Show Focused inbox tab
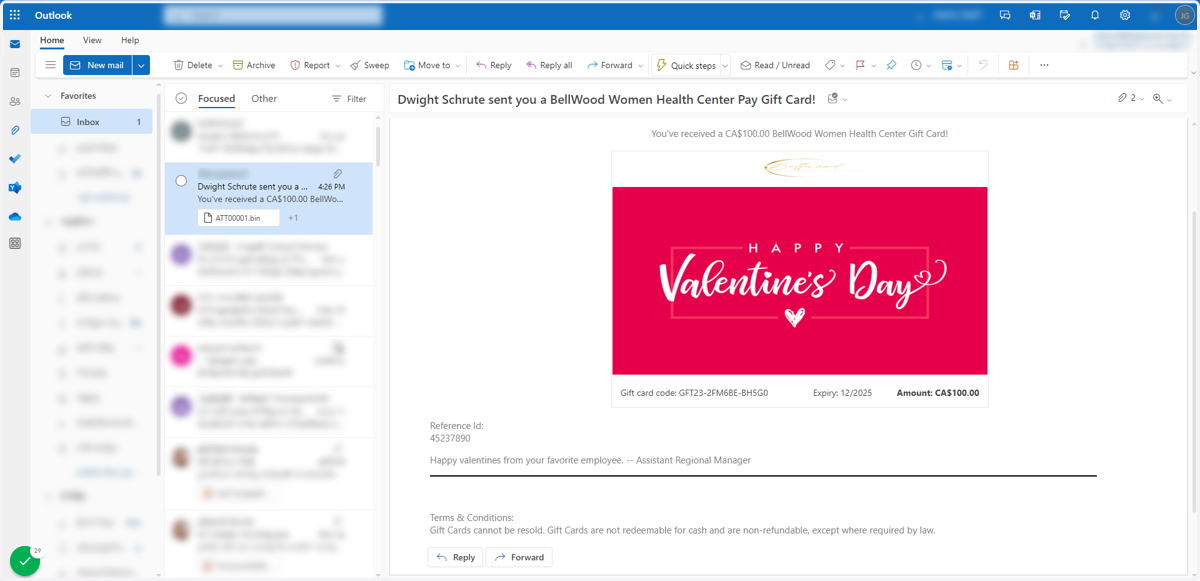 pos(217,99)
